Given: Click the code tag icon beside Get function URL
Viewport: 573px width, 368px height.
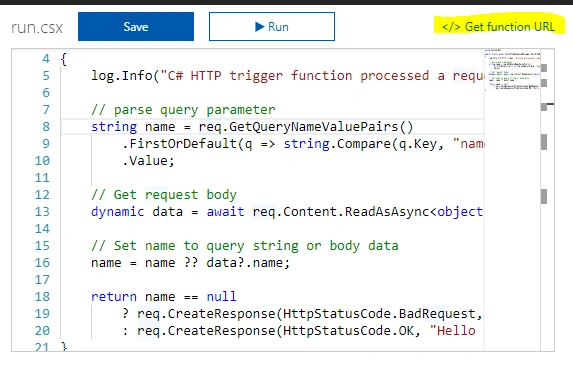Looking at the screenshot, I should coord(451,27).
